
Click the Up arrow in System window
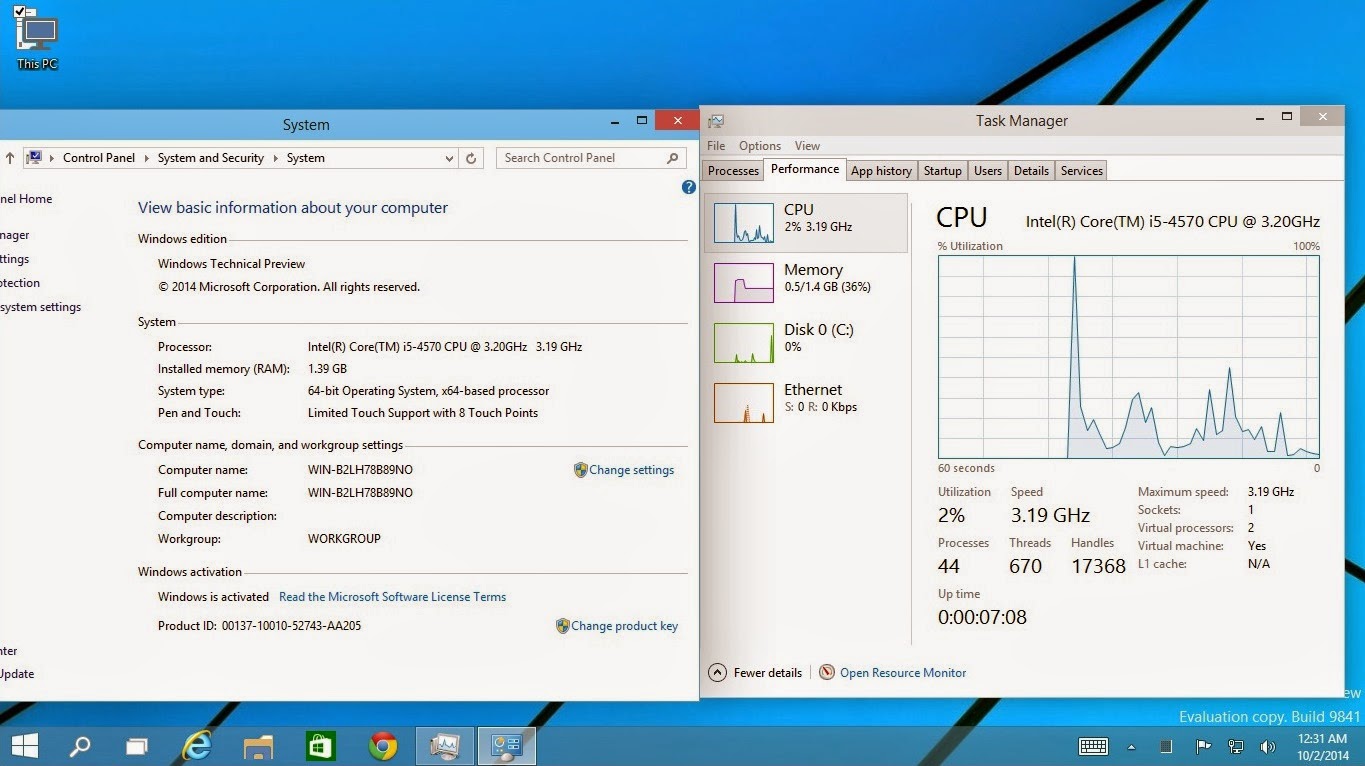10,158
